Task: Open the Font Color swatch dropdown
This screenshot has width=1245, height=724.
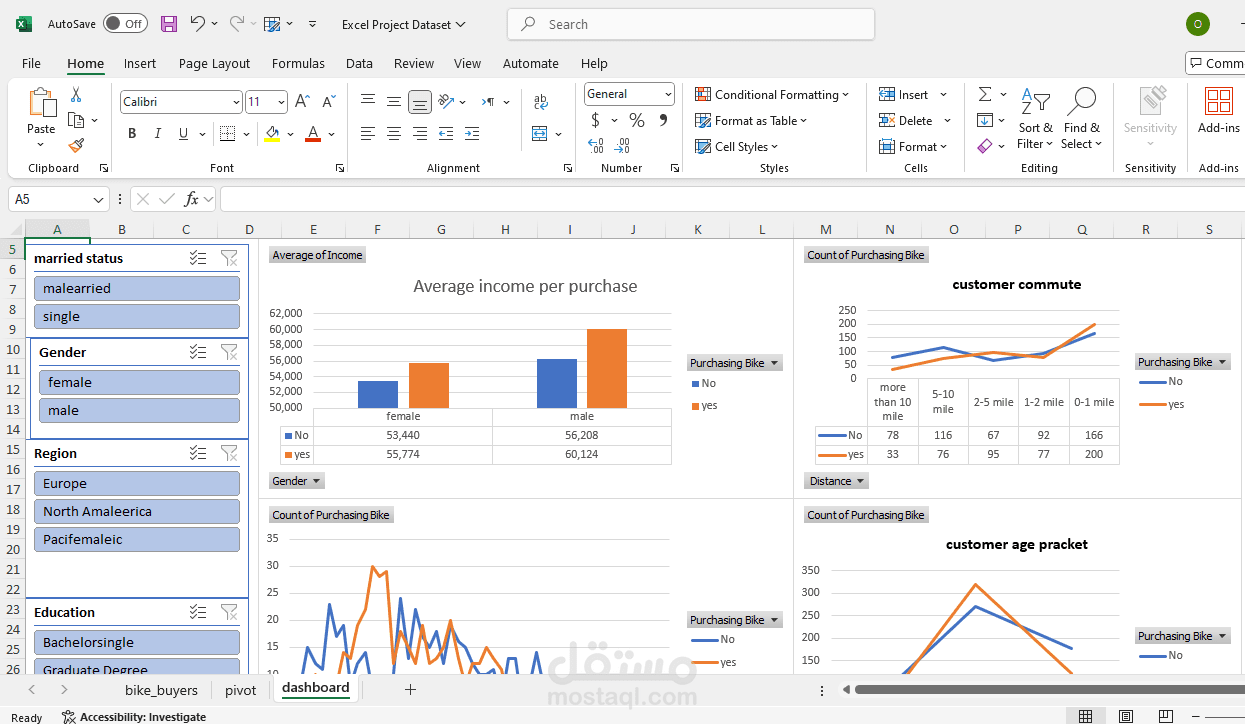Action: tap(331, 133)
